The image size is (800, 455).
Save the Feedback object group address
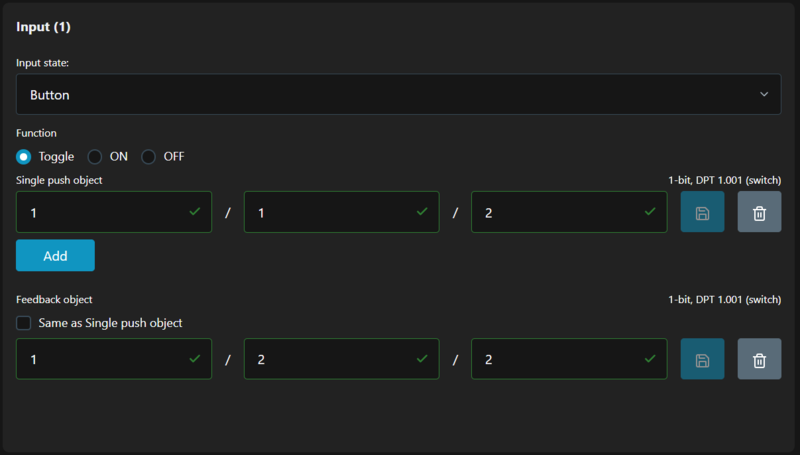702,359
